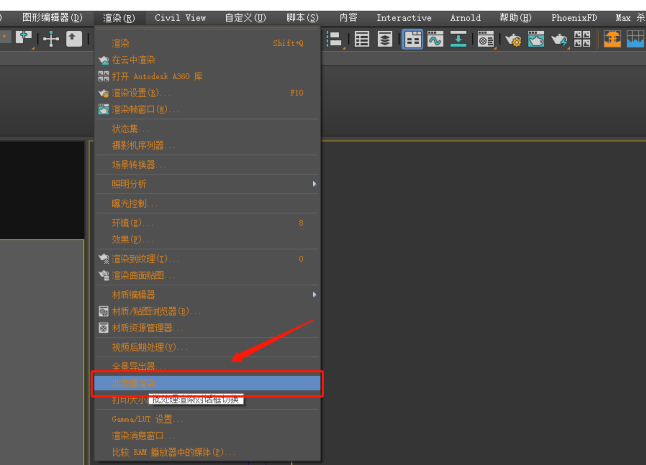This screenshot has height=465, width=646.
Task: Click the orange plugin toolbar icon
Action: (612, 39)
